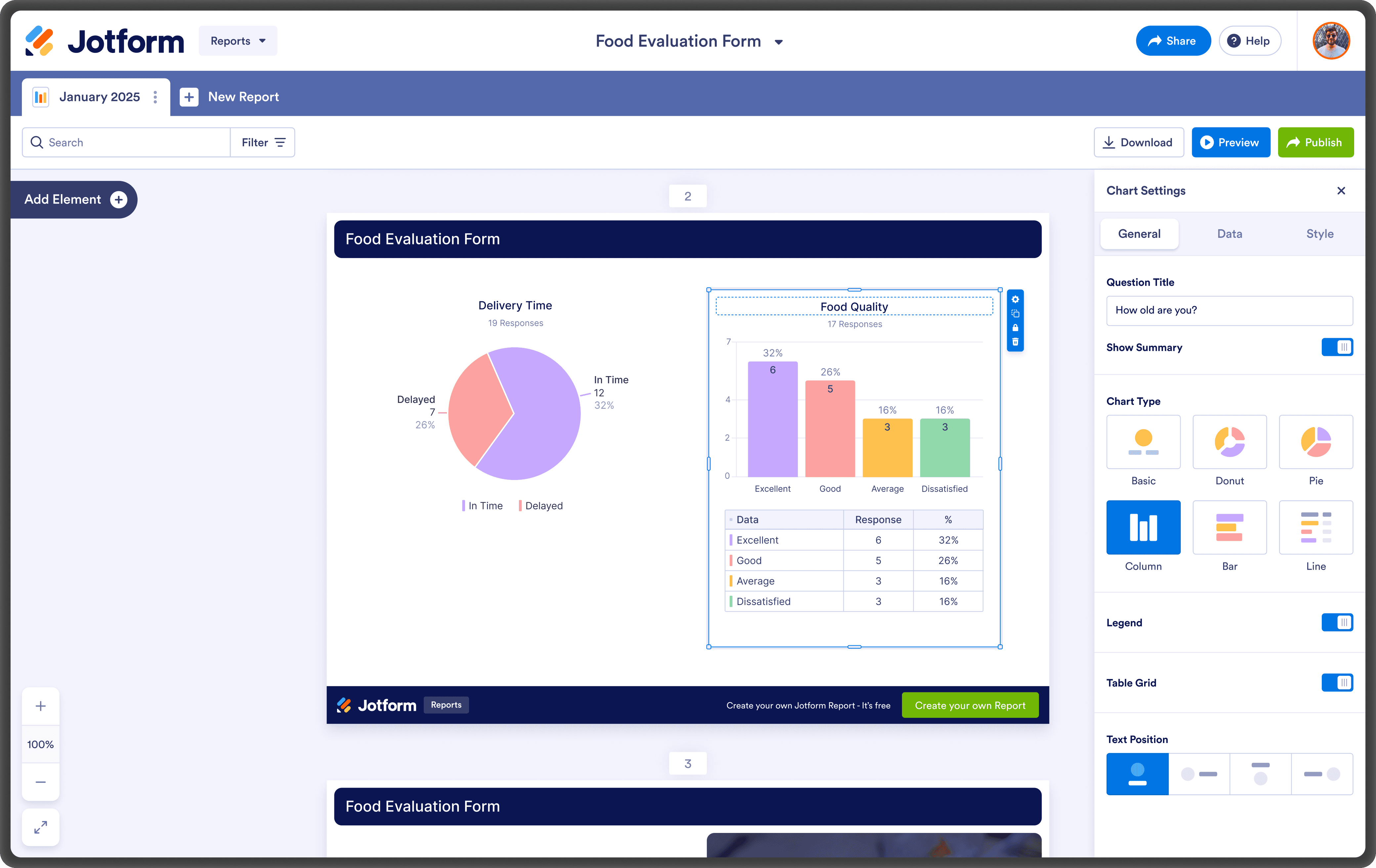Select the Bar chart type

coord(1229,527)
